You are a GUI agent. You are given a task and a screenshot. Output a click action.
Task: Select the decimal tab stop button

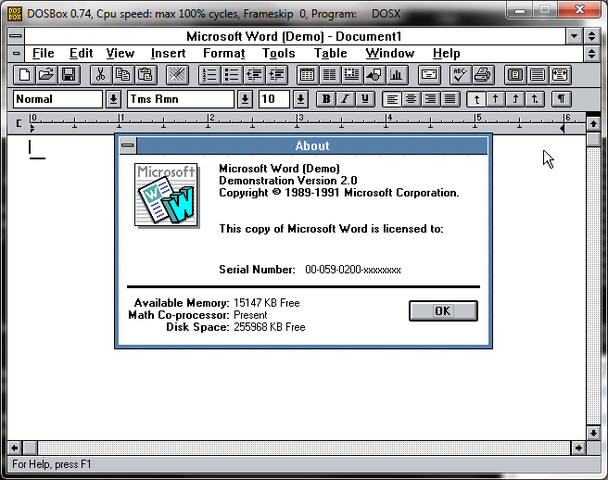pos(535,99)
